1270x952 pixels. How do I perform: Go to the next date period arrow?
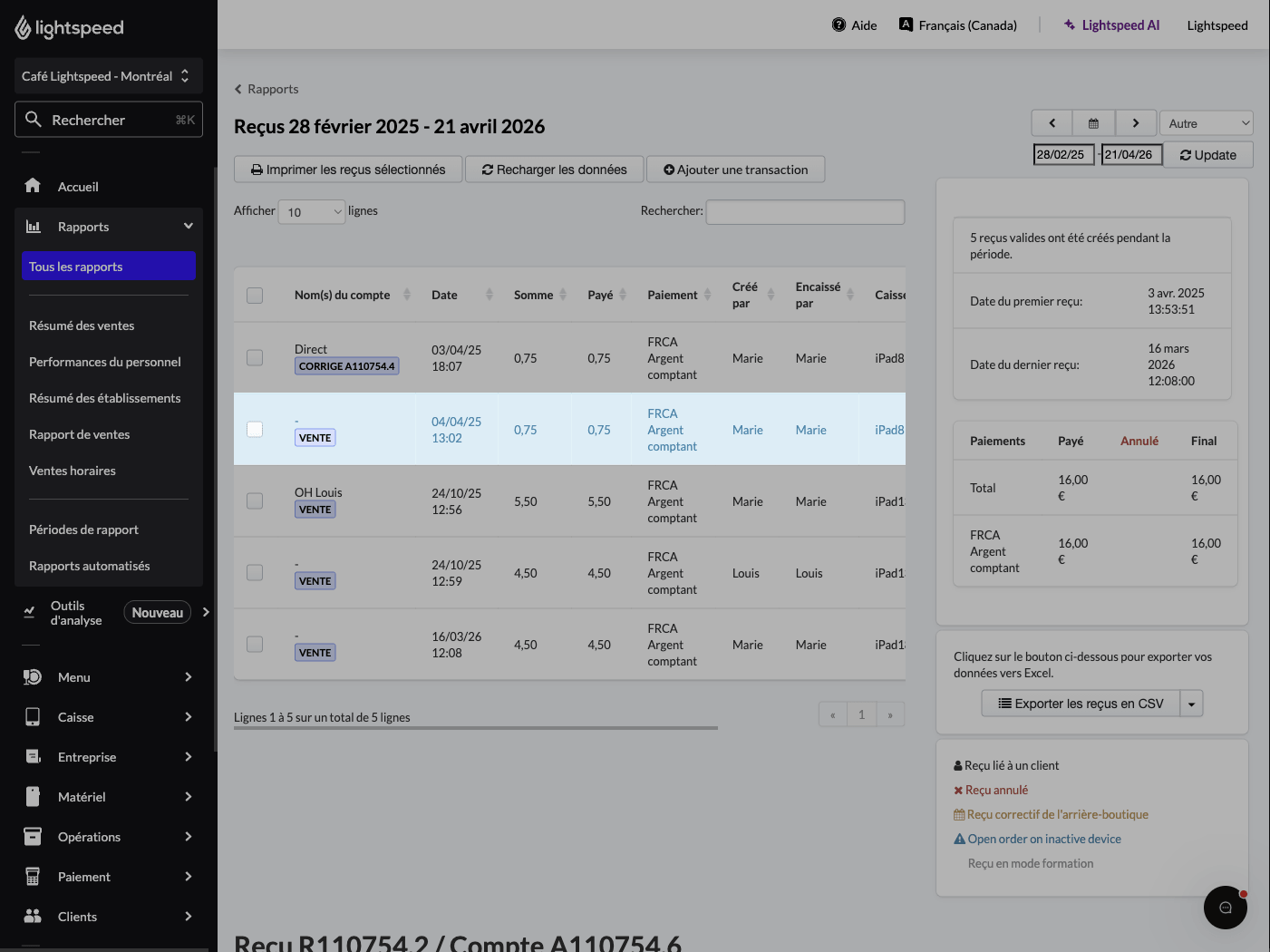tap(1136, 123)
